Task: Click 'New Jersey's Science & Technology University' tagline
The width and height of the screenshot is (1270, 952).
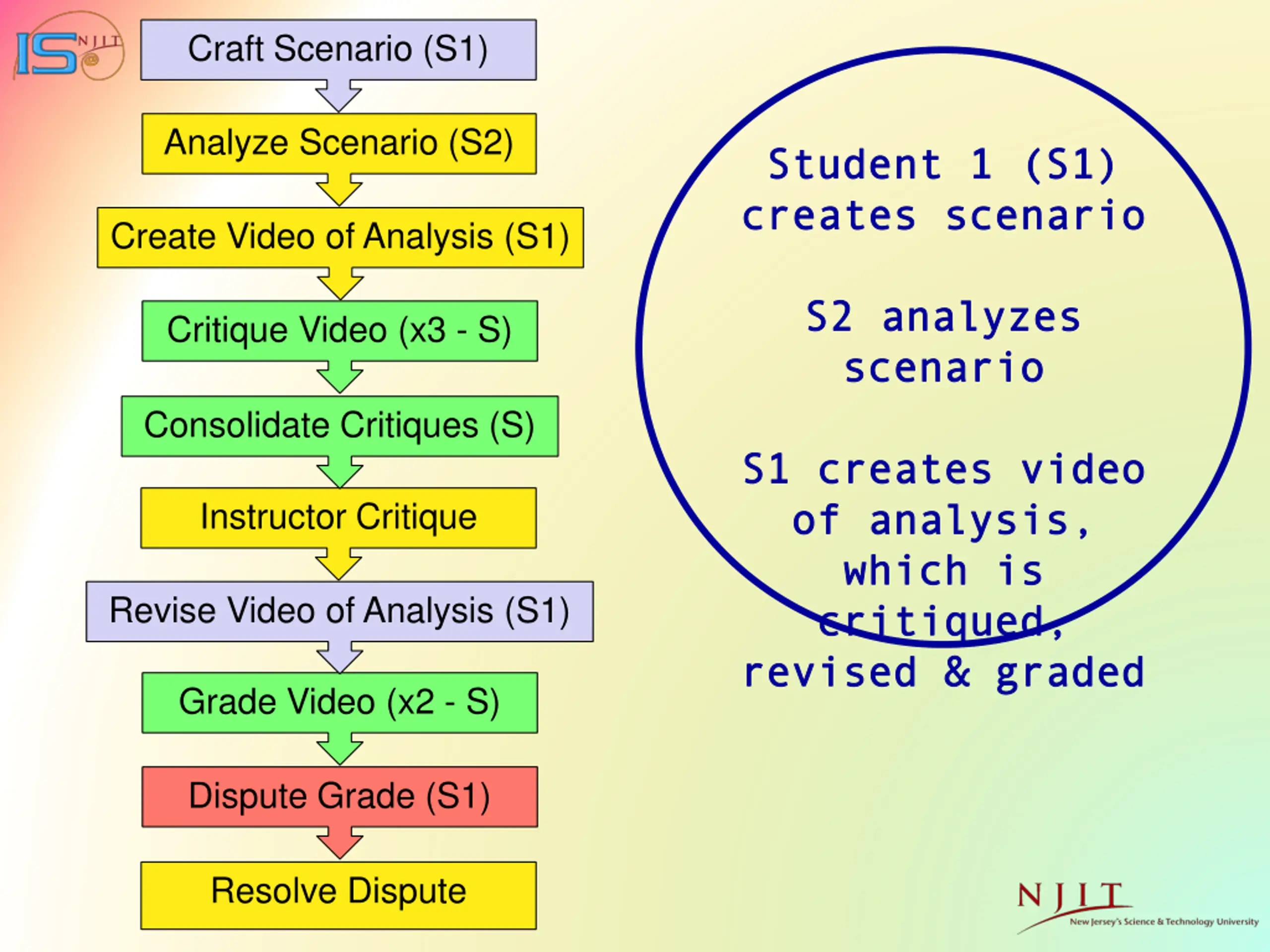Action: (1164, 922)
